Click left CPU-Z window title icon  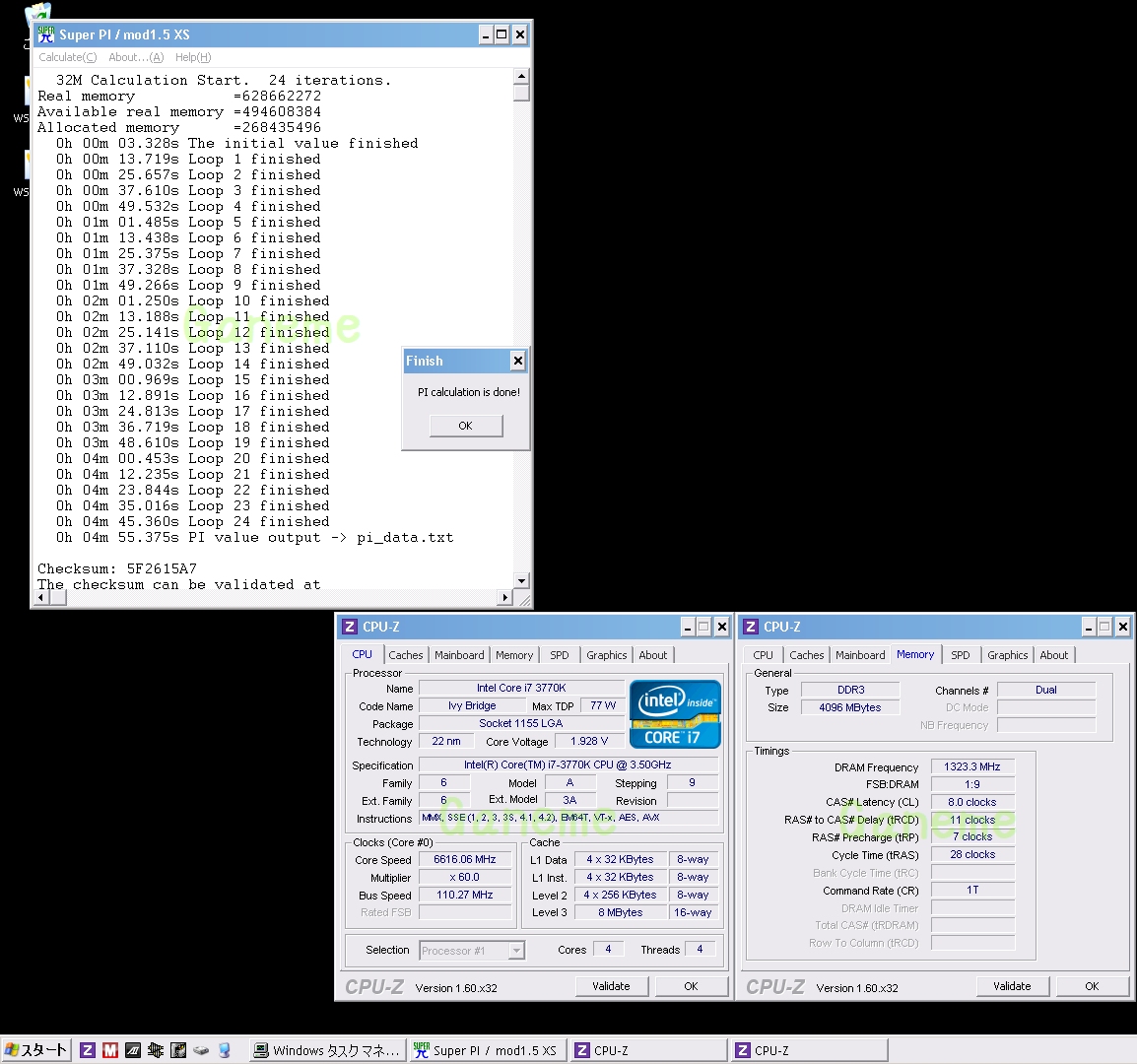(x=350, y=627)
